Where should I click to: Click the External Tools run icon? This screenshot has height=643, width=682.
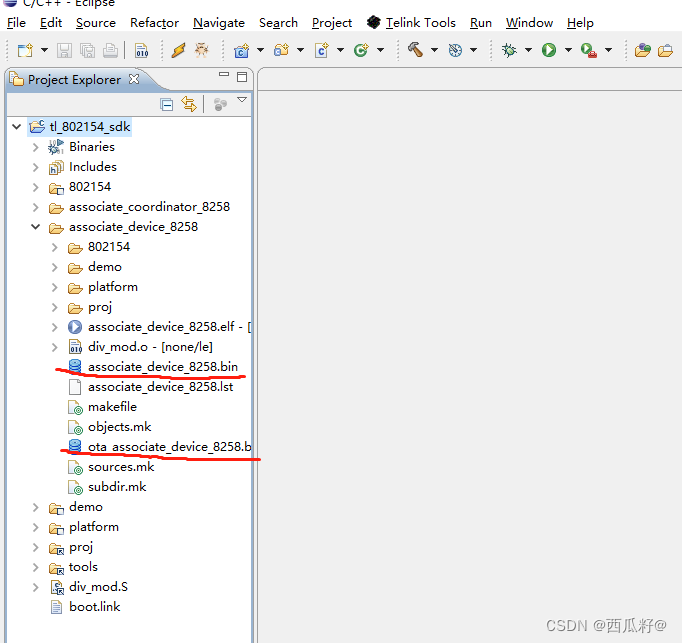pos(589,50)
